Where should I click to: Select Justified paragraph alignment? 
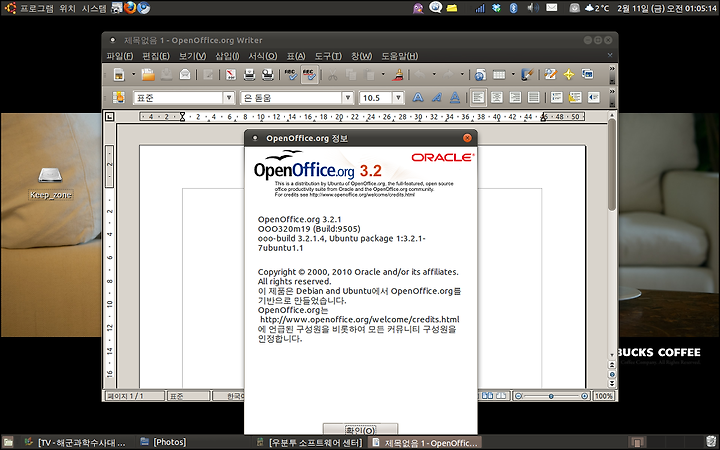(x=534, y=97)
